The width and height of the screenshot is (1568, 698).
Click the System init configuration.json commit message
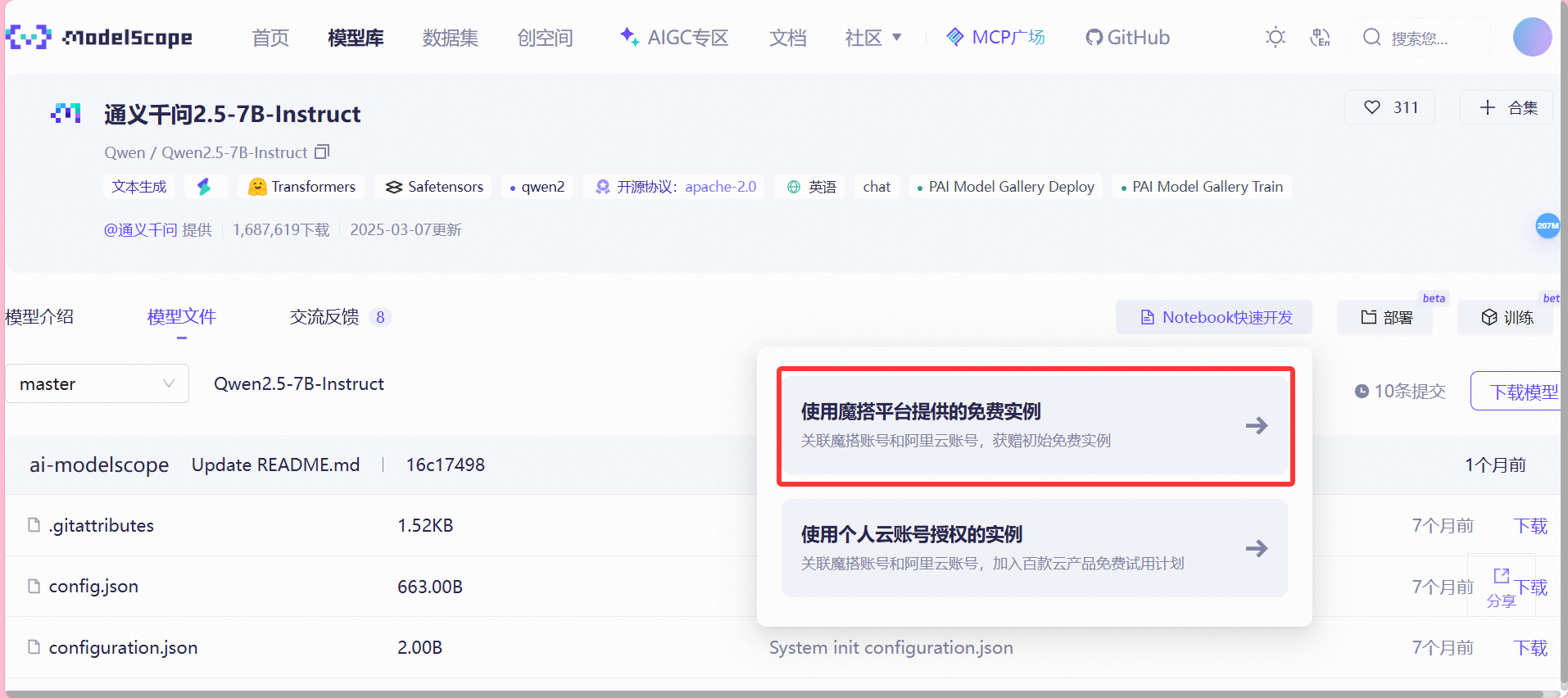[891, 647]
